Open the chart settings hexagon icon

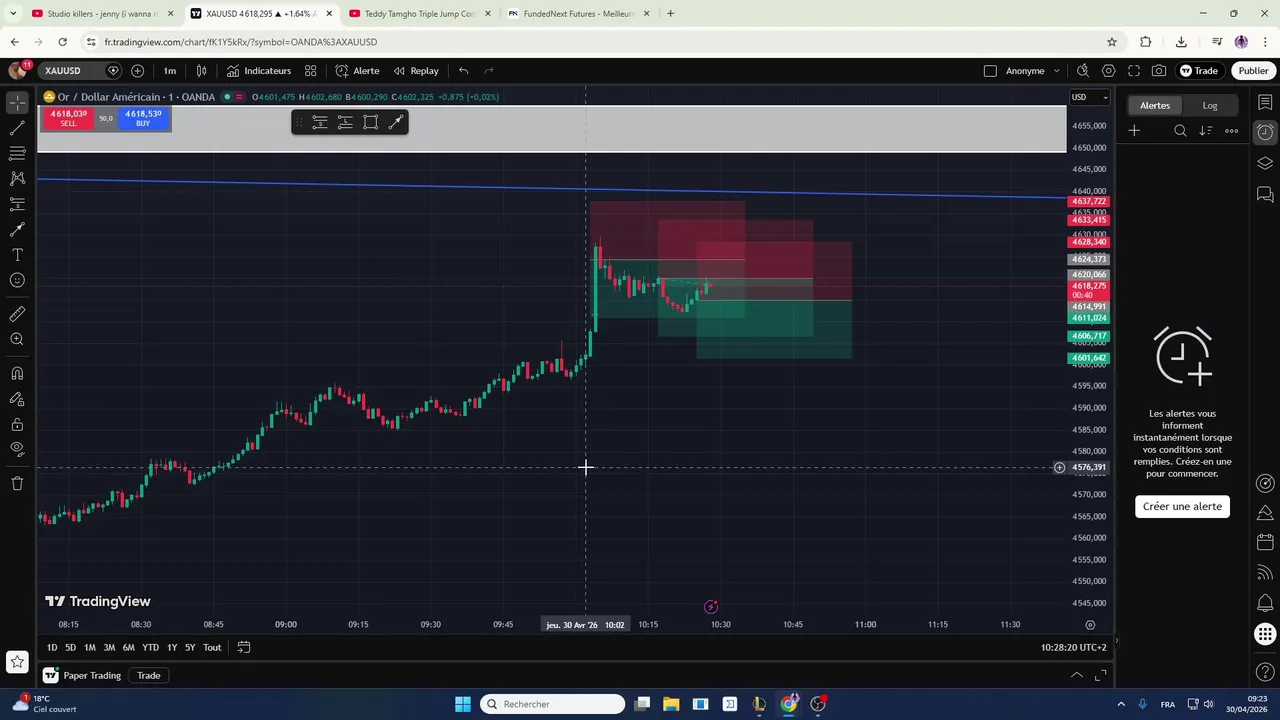point(1108,71)
